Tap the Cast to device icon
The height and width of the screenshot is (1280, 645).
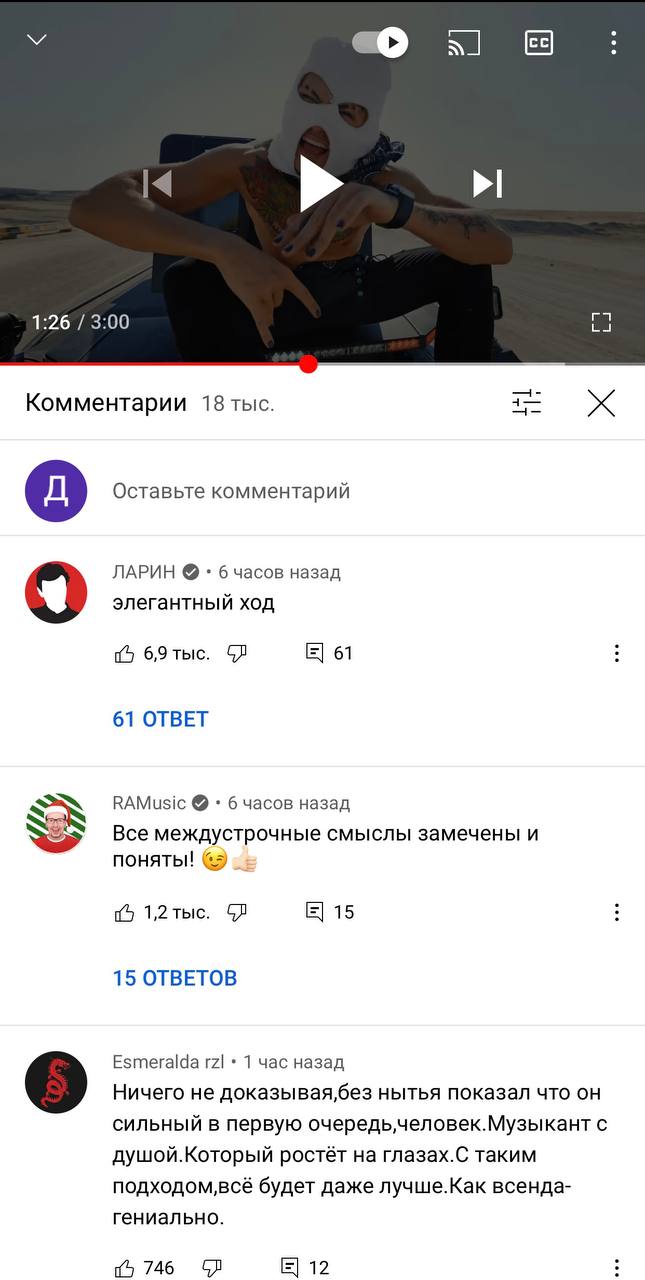point(463,43)
